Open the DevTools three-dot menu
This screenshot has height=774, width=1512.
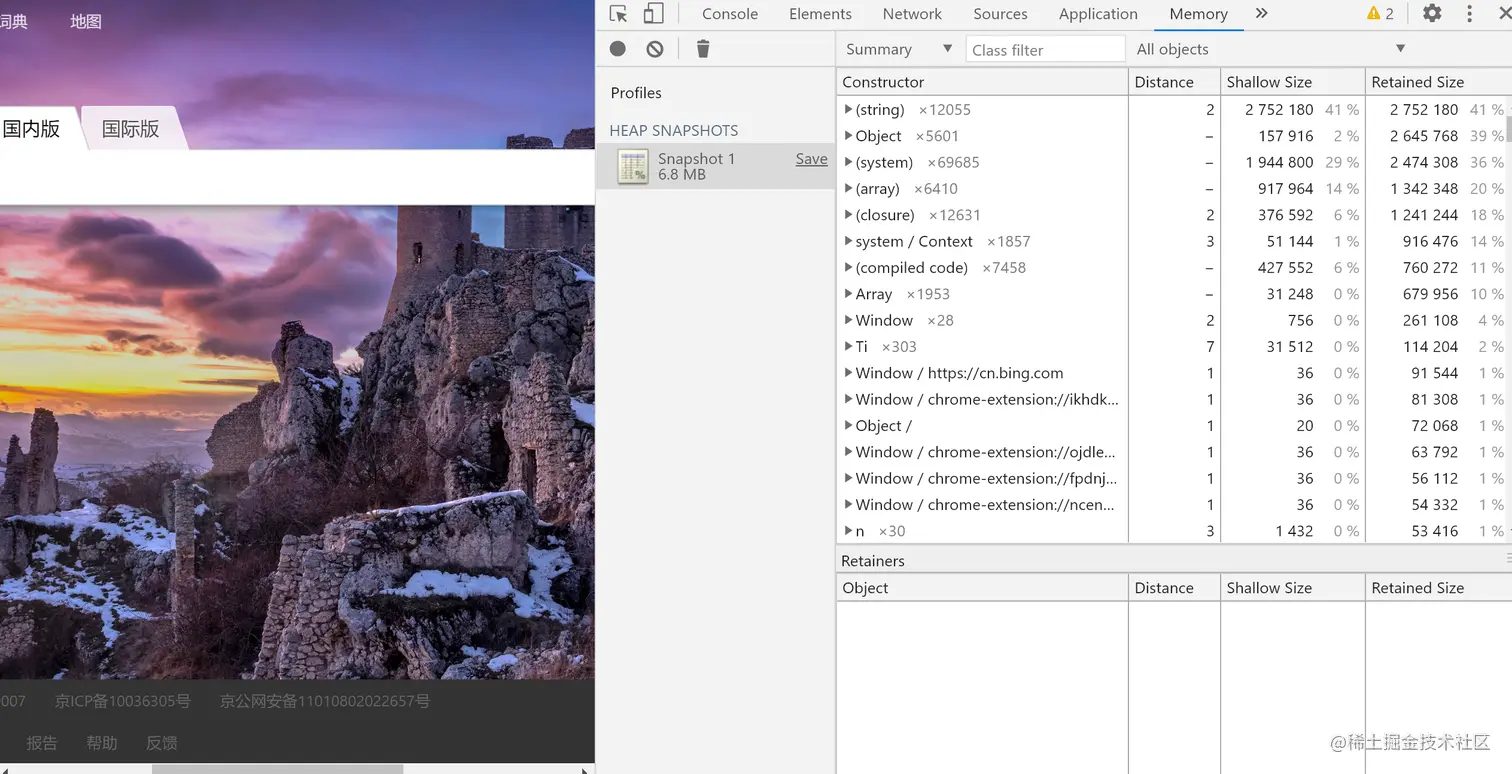point(1469,14)
